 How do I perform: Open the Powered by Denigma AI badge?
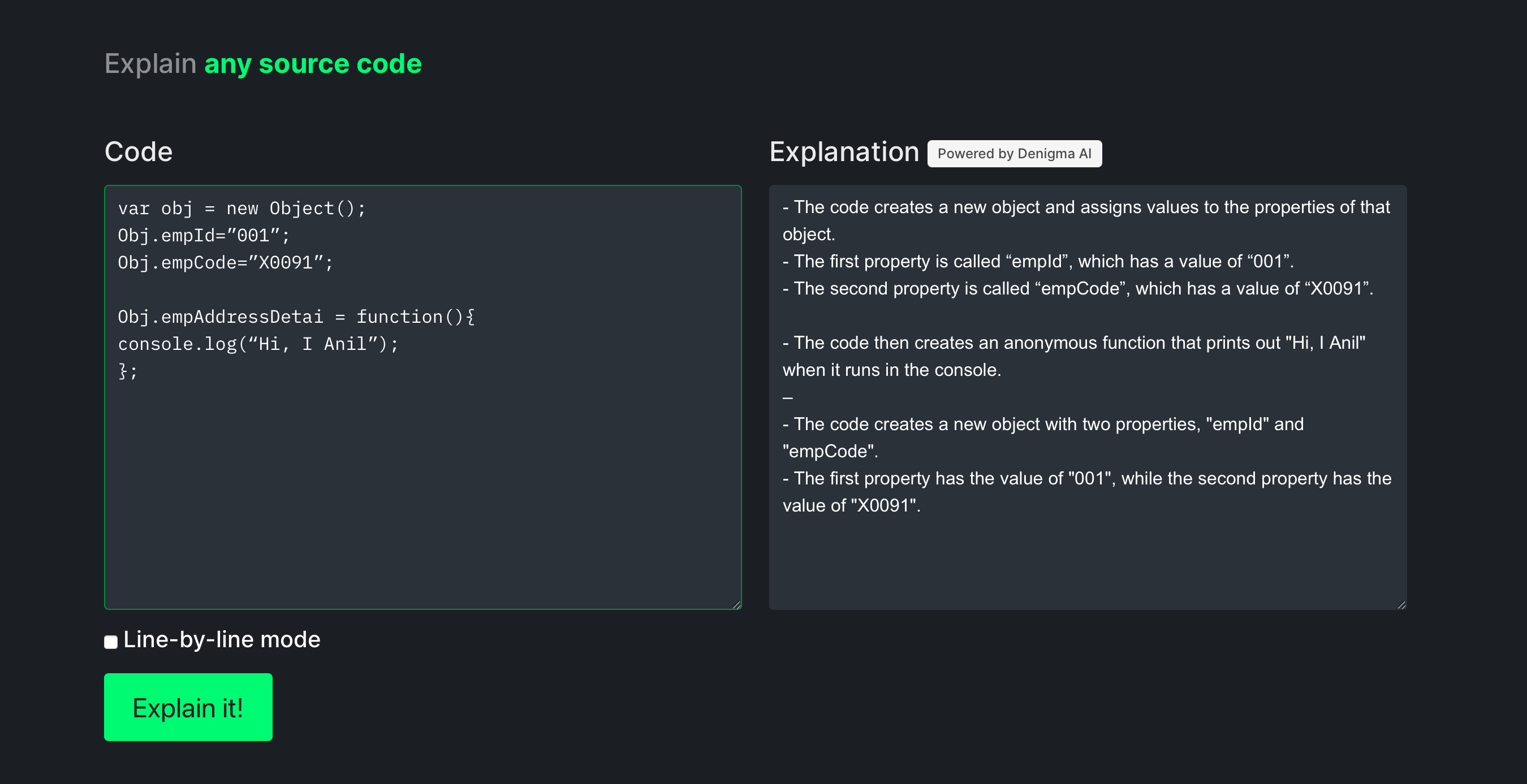click(1013, 154)
